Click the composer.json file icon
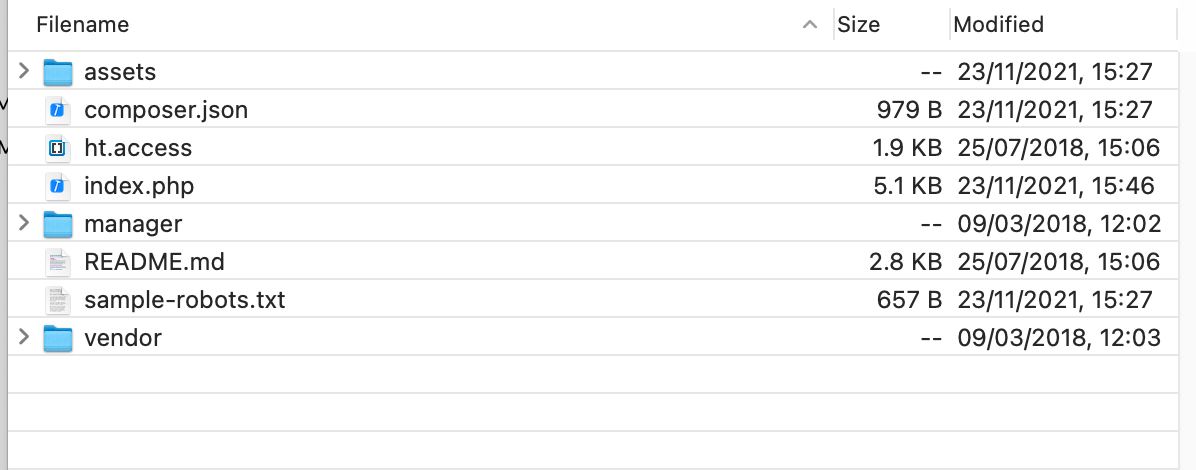The height and width of the screenshot is (470, 1196). [57, 110]
